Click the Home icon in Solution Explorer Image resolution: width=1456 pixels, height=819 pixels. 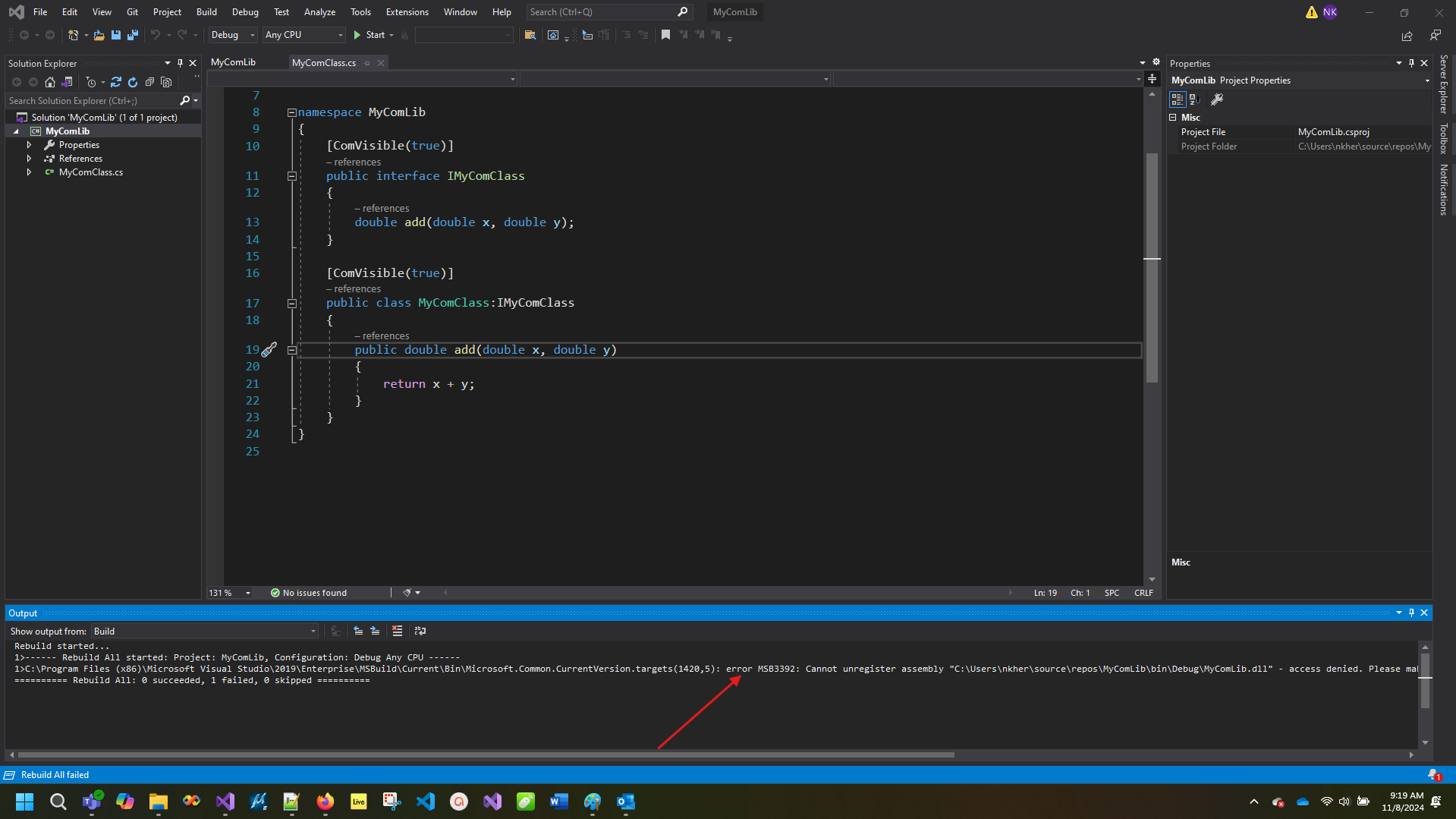[50, 82]
